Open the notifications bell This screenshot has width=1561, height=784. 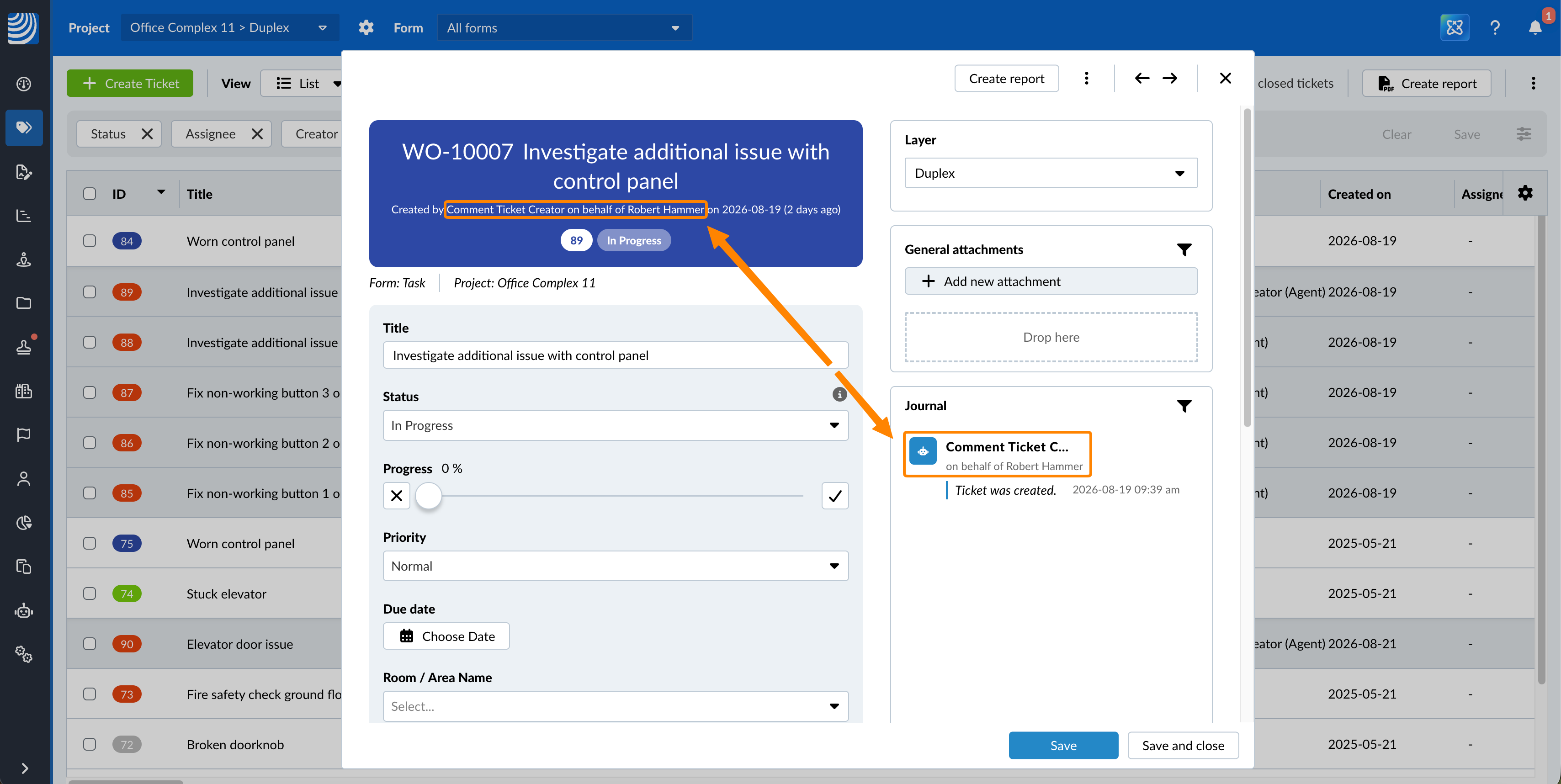[1535, 27]
